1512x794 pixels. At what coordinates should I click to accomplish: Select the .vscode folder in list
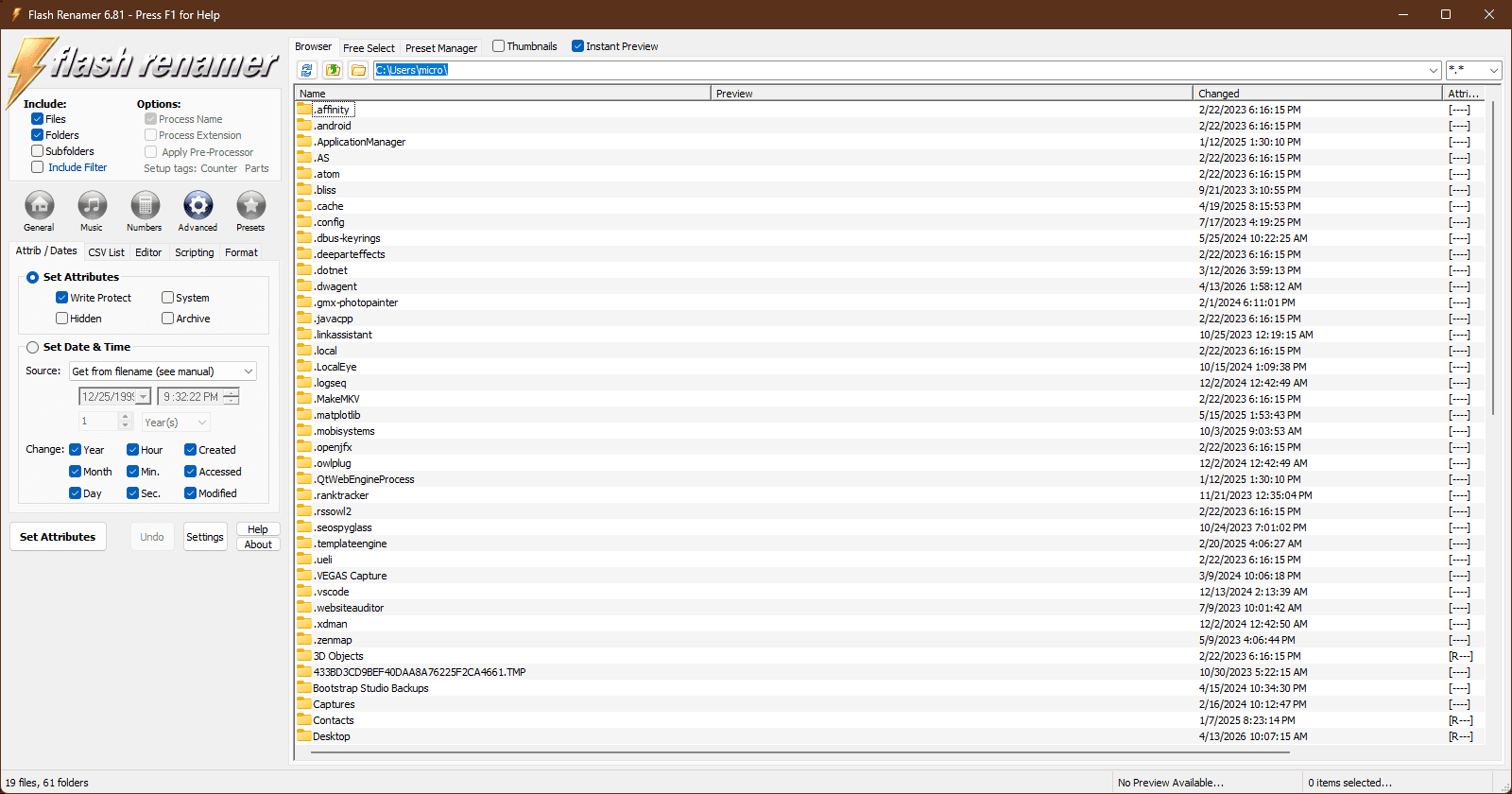click(332, 593)
